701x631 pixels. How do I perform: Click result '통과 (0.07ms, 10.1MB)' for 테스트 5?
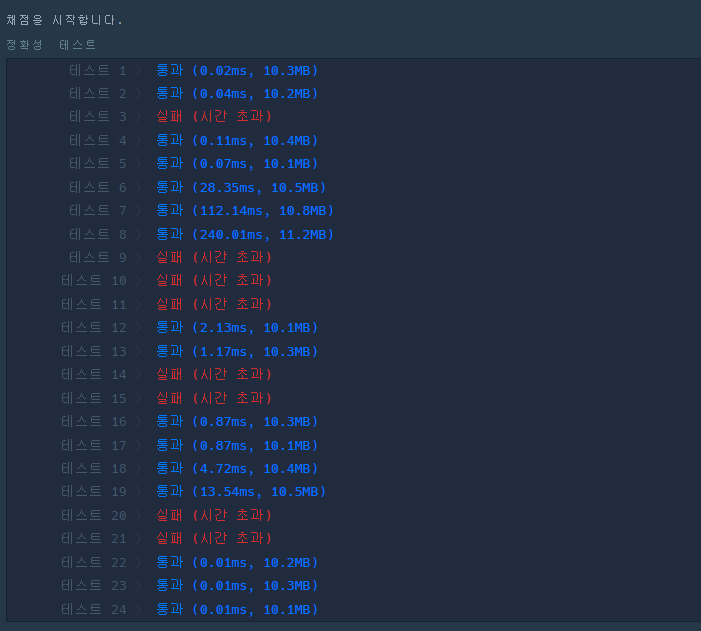237,163
